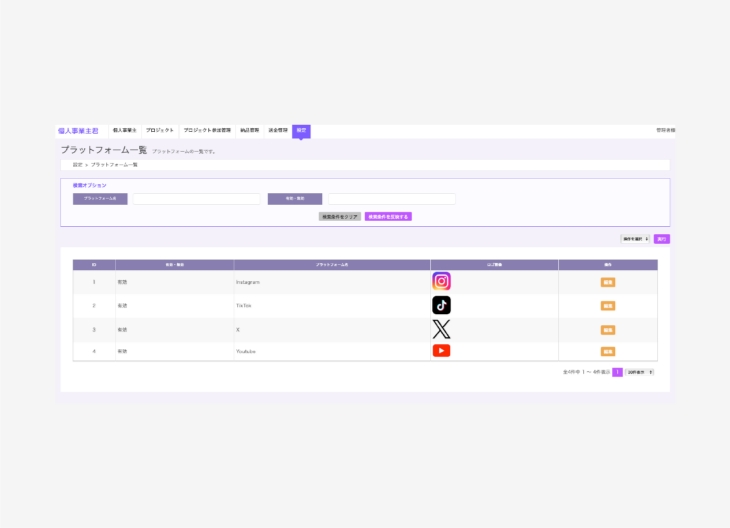Screen dimensions: 730x528
Task: Open the 20件表示 per-page dropdown
Action: click(x=640, y=372)
